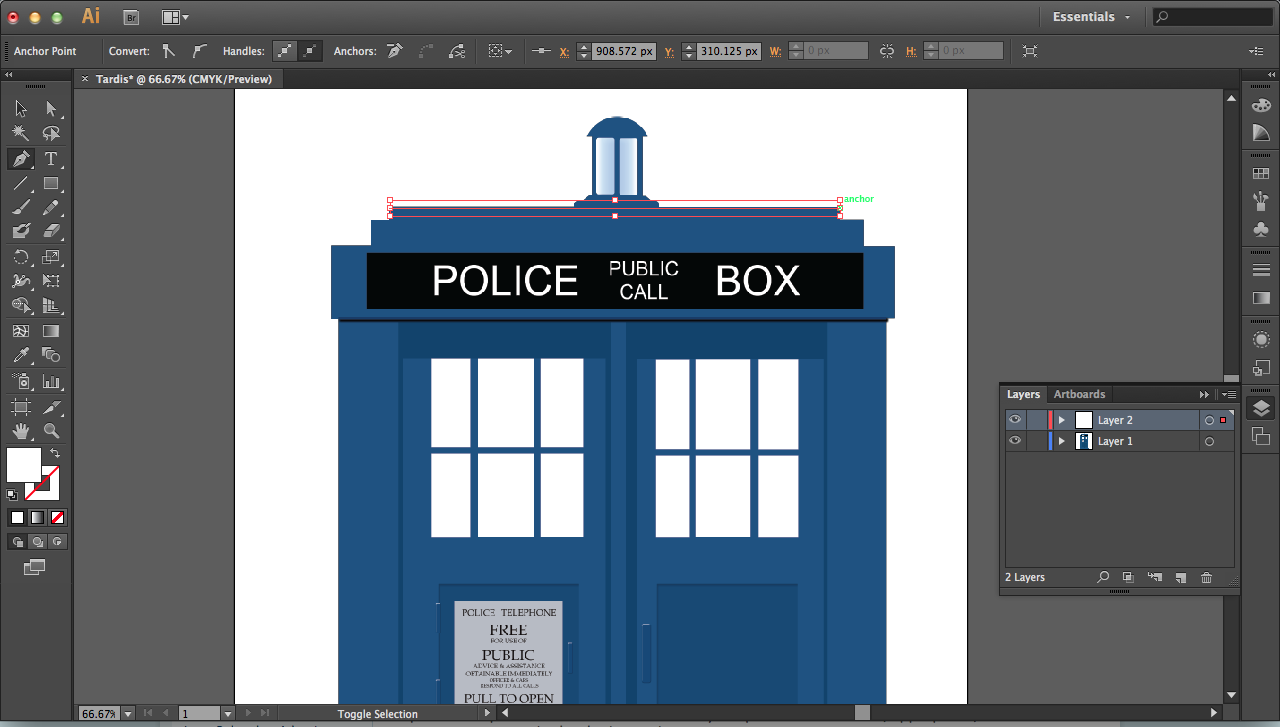
Task: Click the Fill color swatch
Action: click(x=24, y=464)
